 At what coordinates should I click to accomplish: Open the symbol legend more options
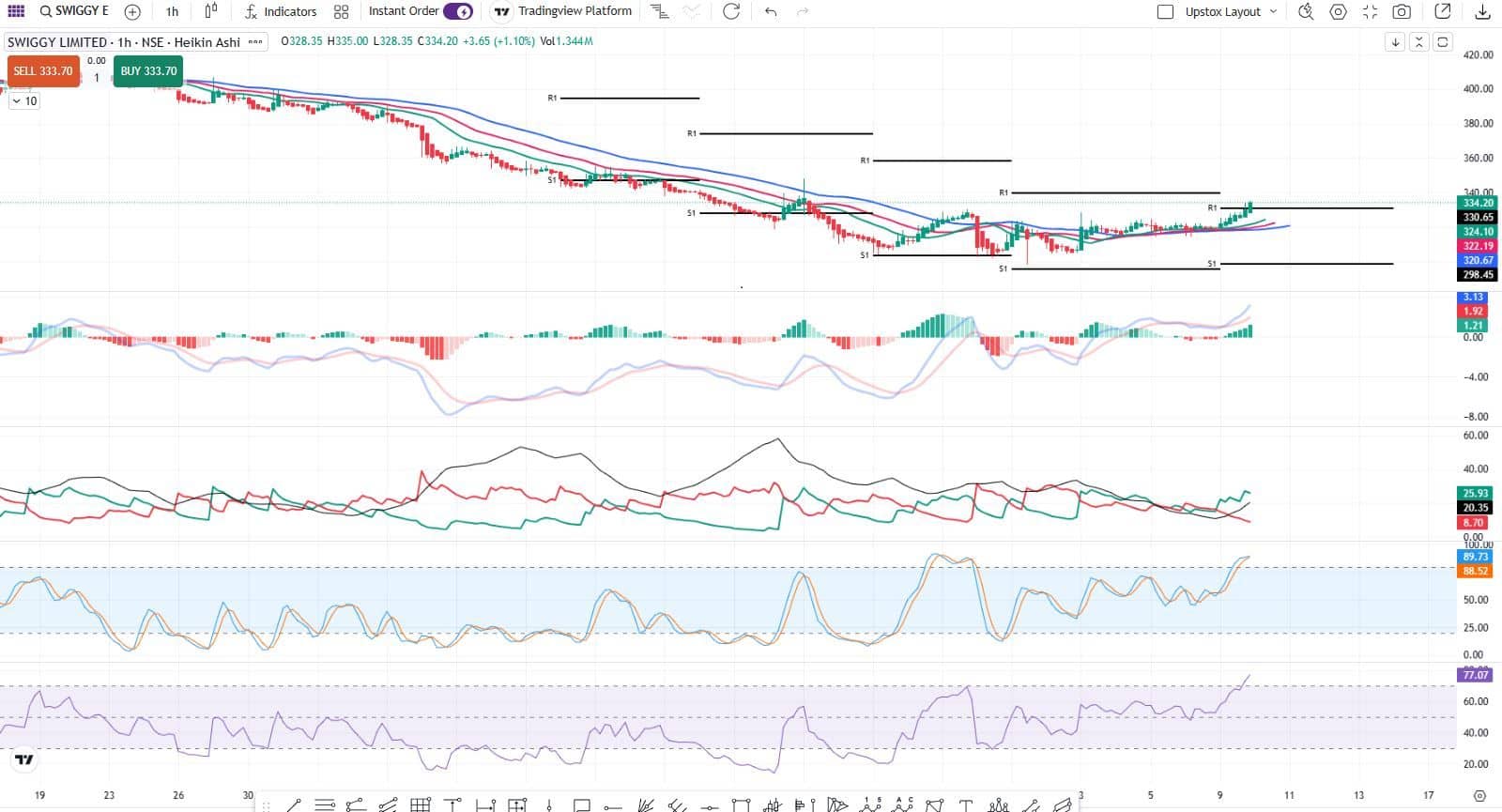tap(255, 42)
